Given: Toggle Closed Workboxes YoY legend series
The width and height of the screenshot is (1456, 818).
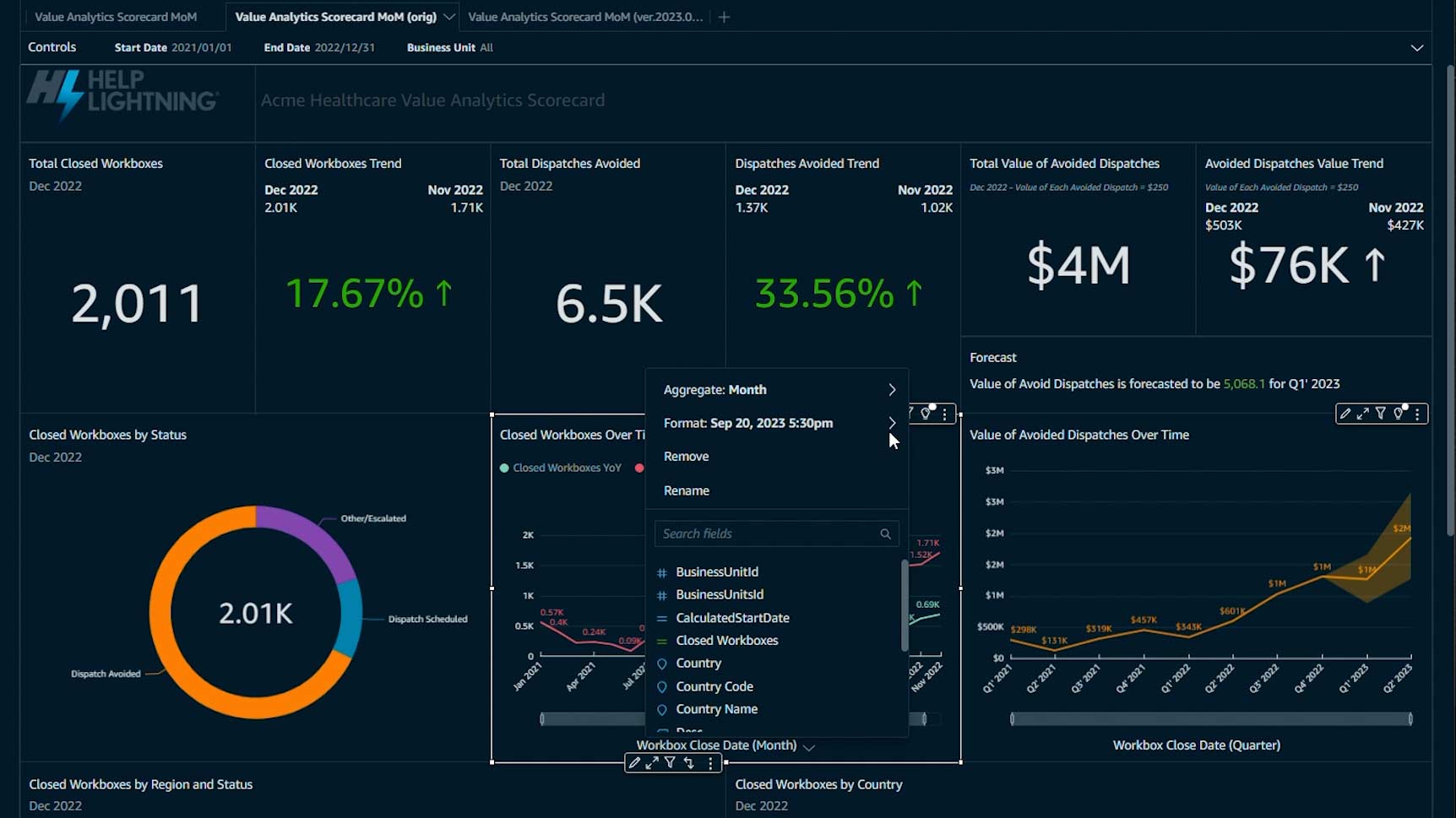Looking at the screenshot, I should 561,468.
